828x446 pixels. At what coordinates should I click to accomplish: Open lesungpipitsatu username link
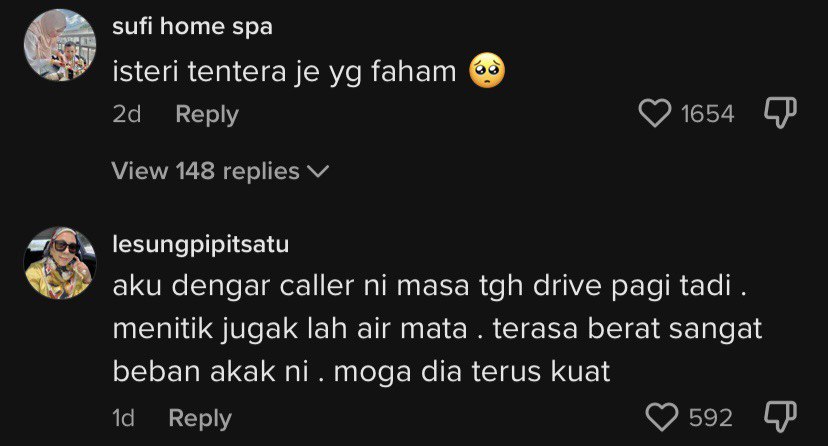(201, 245)
